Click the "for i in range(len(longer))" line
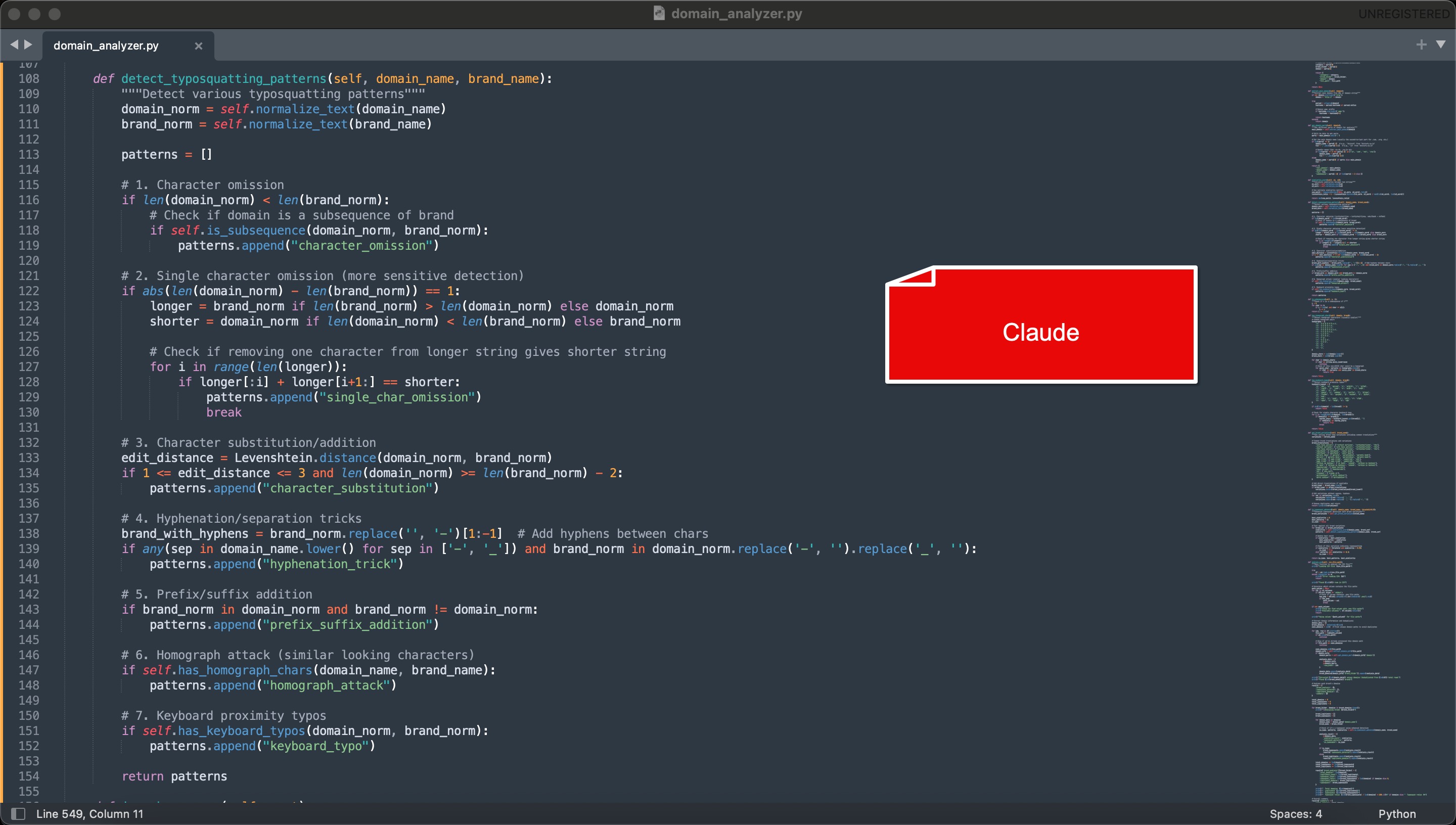 click(x=248, y=367)
